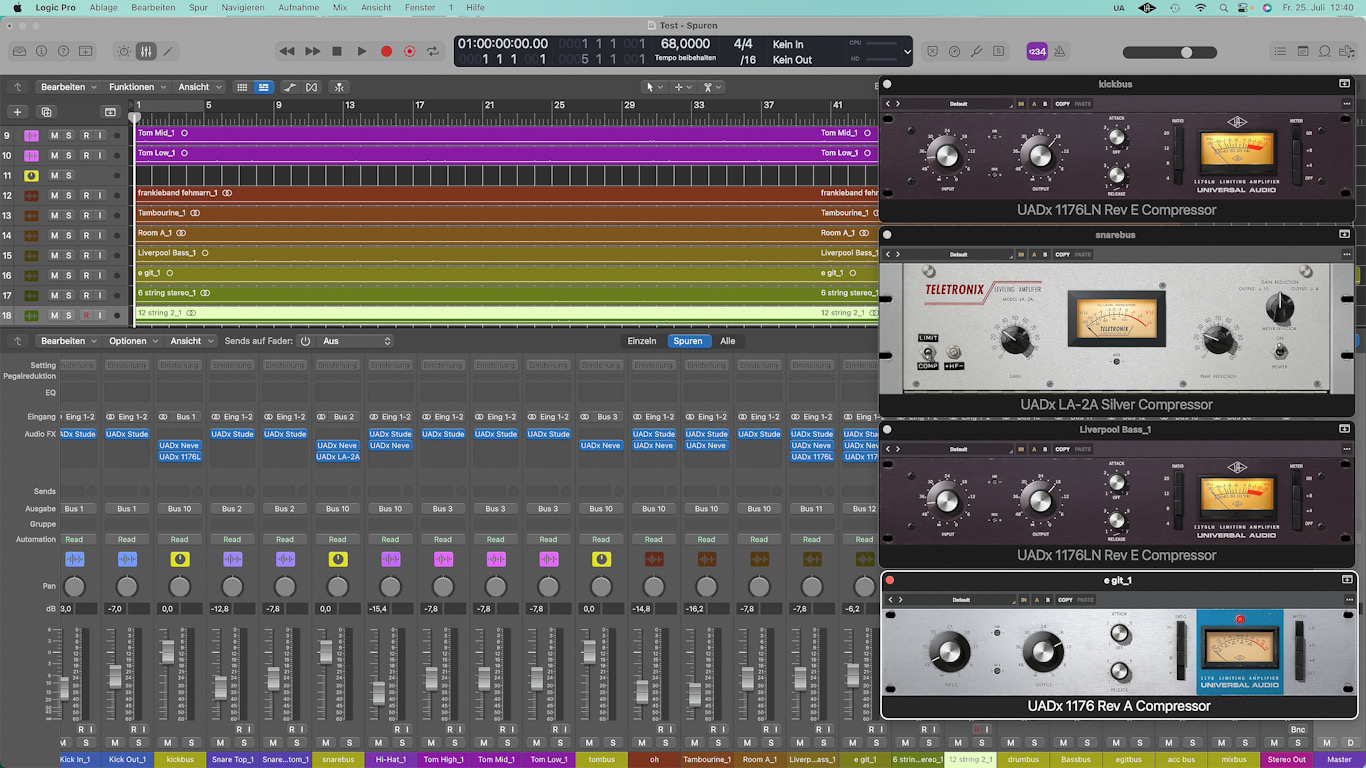Solo the snarebus channel strip
This screenshot has height=768, width=1366.
[x=350, y=742]
